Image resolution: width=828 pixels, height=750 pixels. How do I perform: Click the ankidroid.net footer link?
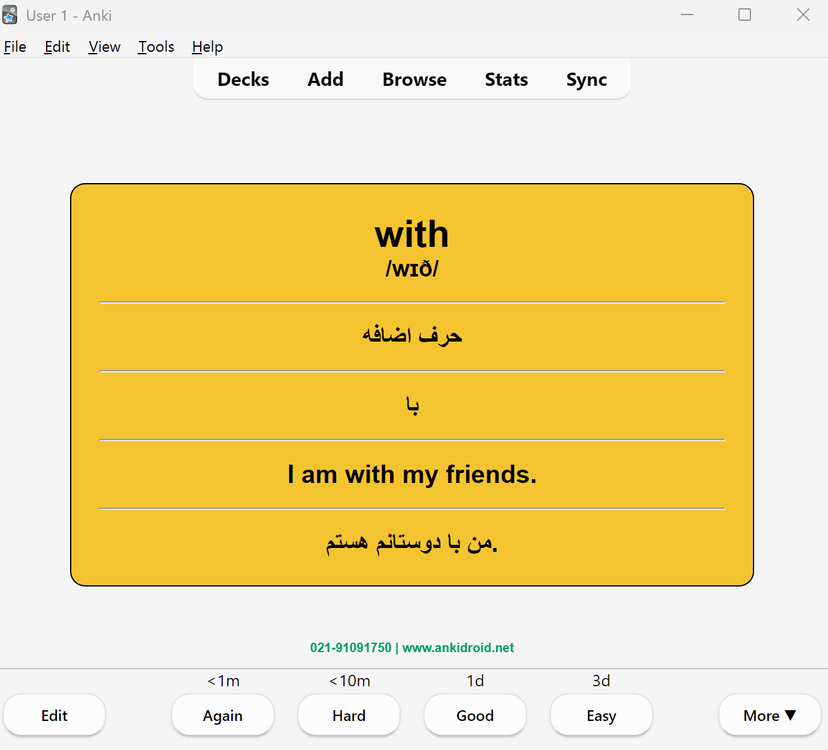458,648
